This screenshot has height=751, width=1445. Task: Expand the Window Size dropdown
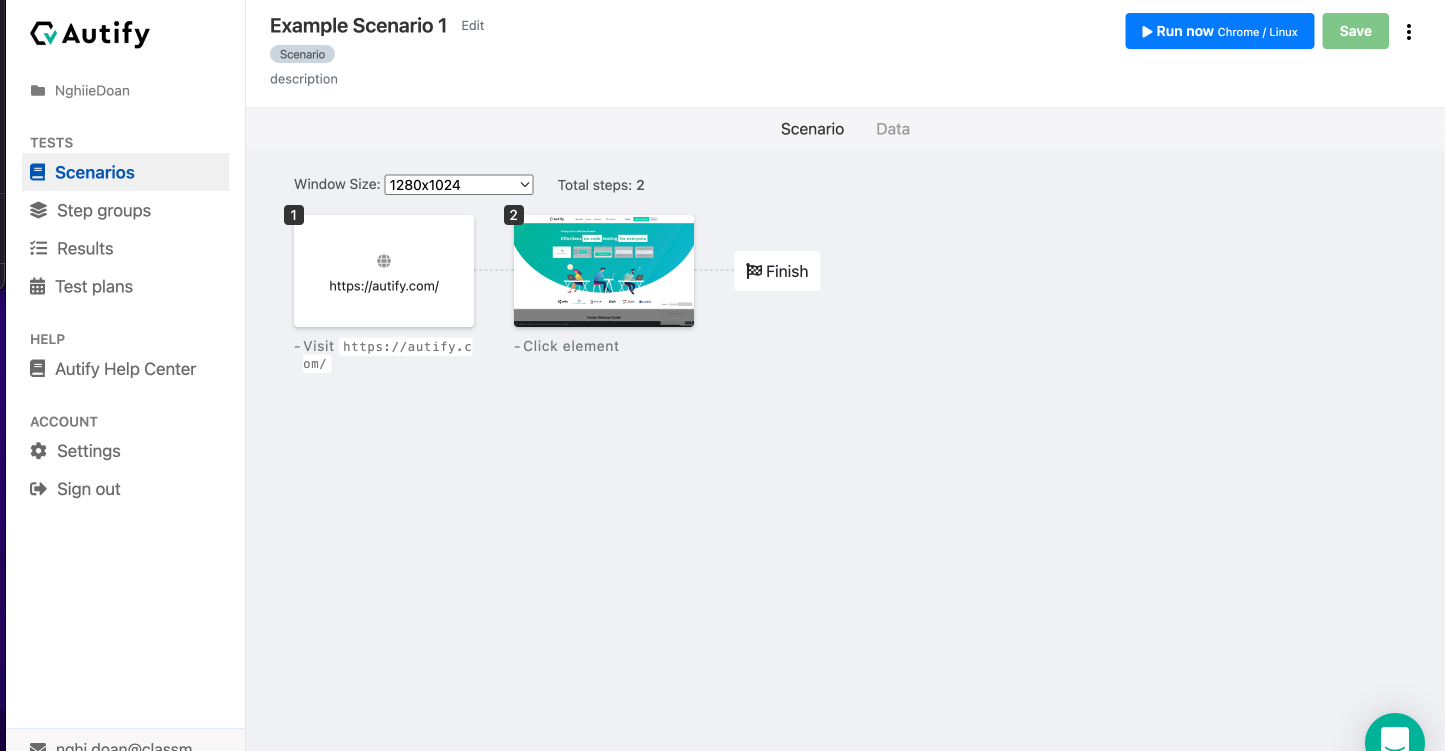coord(459,185)
